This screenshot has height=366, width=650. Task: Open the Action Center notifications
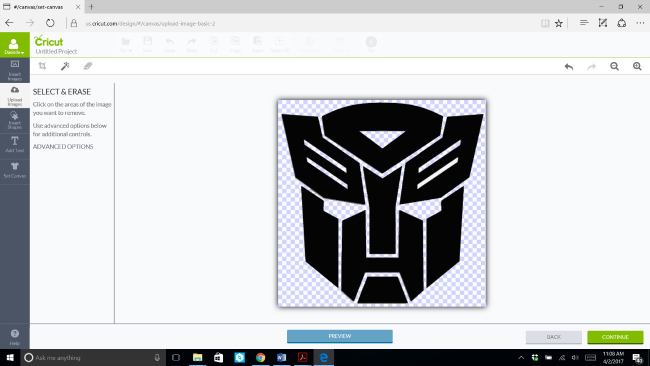pos(638,357)
